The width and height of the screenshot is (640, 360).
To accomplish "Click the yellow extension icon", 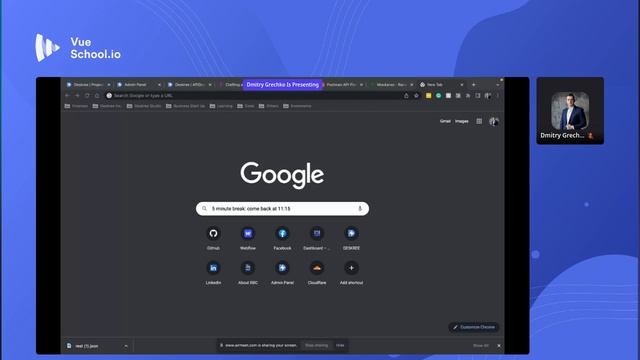I will (428, 96).
